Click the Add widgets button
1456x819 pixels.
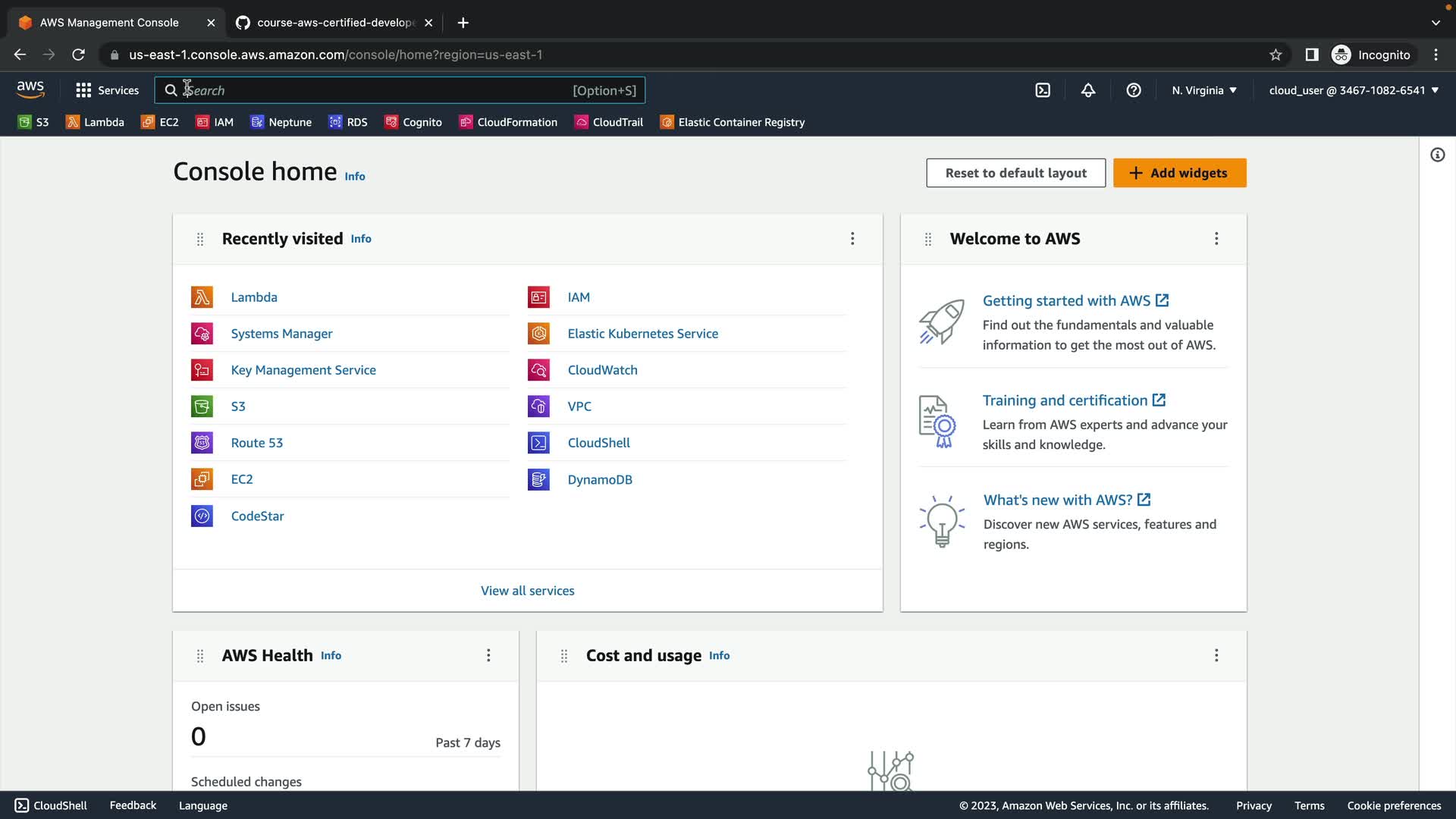1179,173
